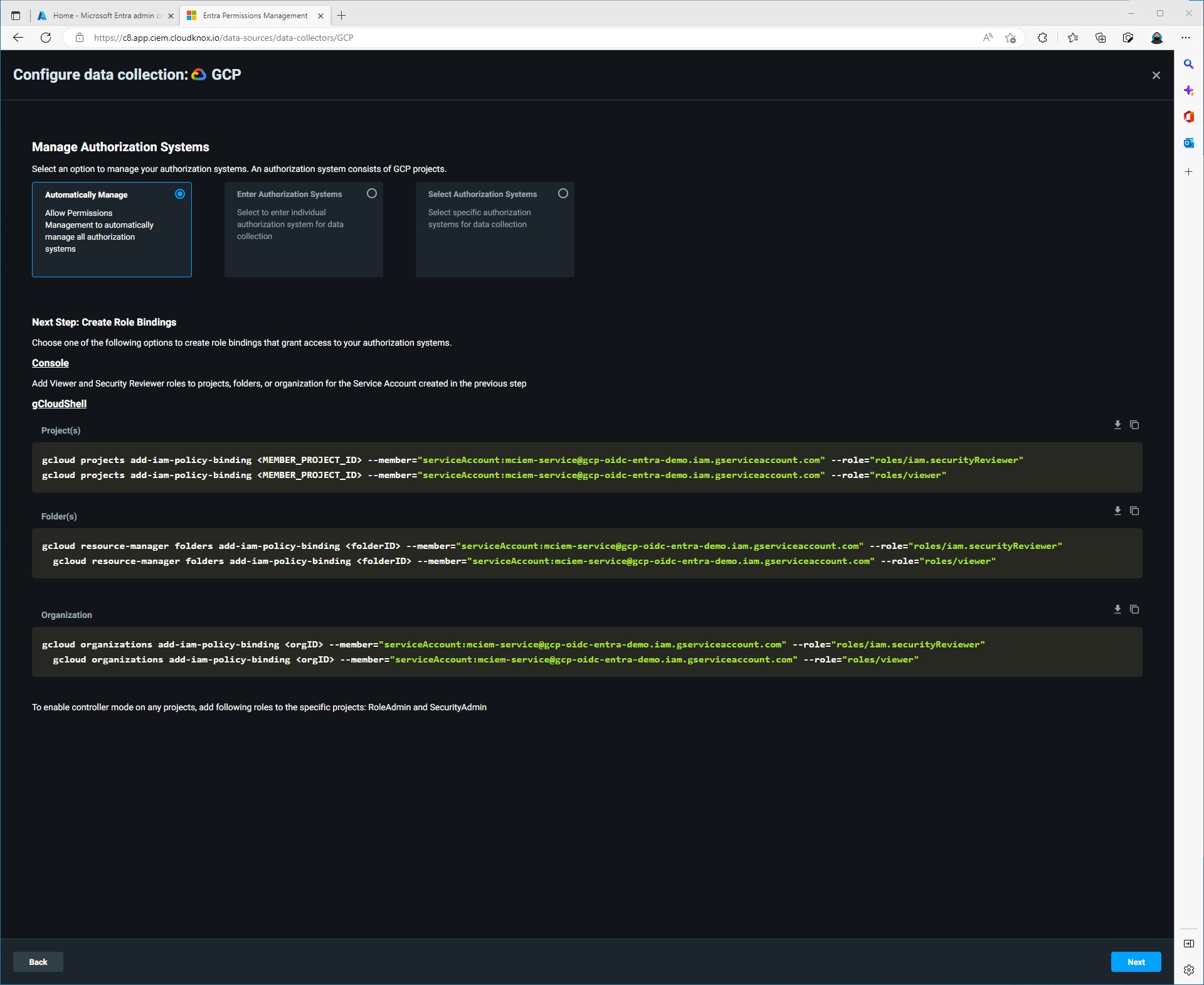Screen dimensions: 1204x985
Task: Choose Select Authorization Systems radio option
Action: pyautogui.click(x=563, y=193)
